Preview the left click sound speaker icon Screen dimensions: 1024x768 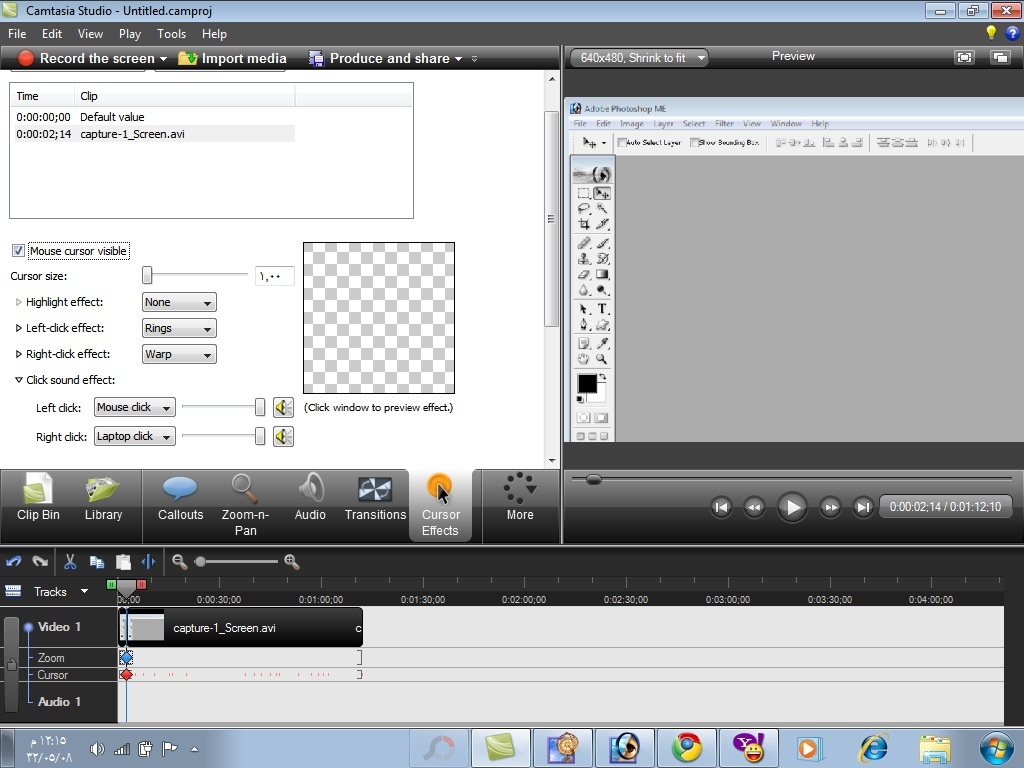284,407
